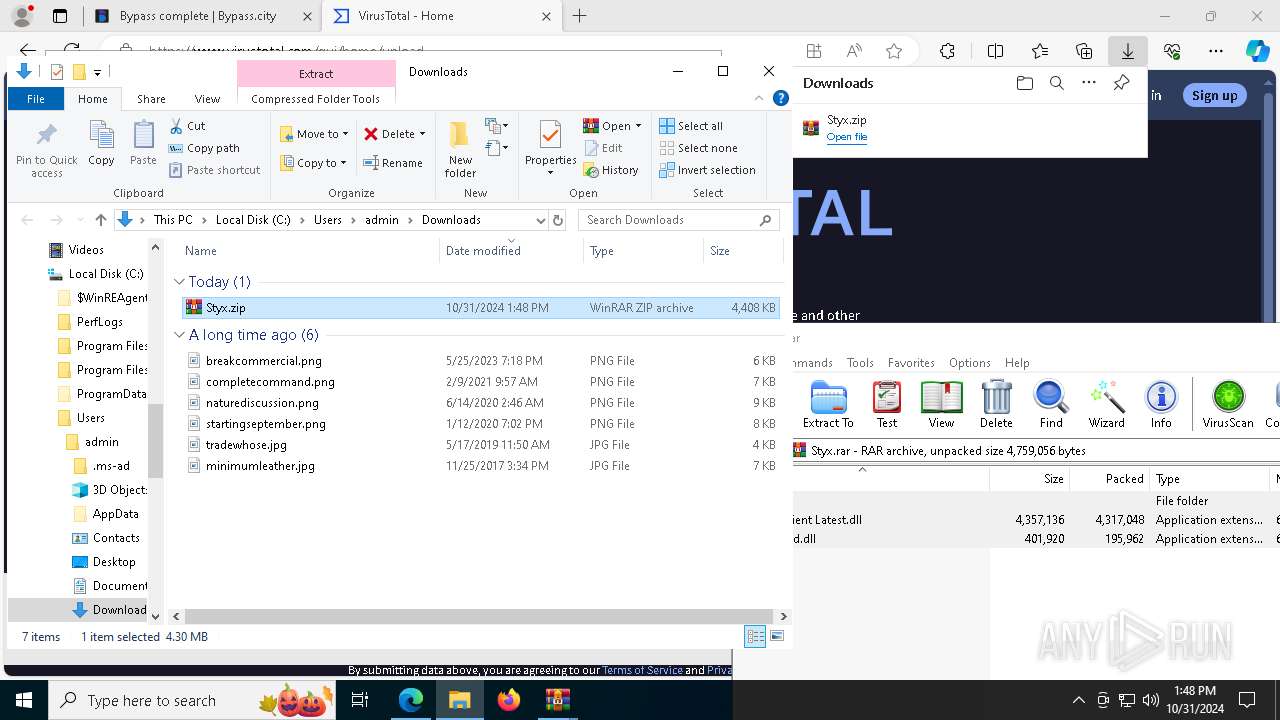
Task: Open the Move to dropdown
Action: coord(314,134)
